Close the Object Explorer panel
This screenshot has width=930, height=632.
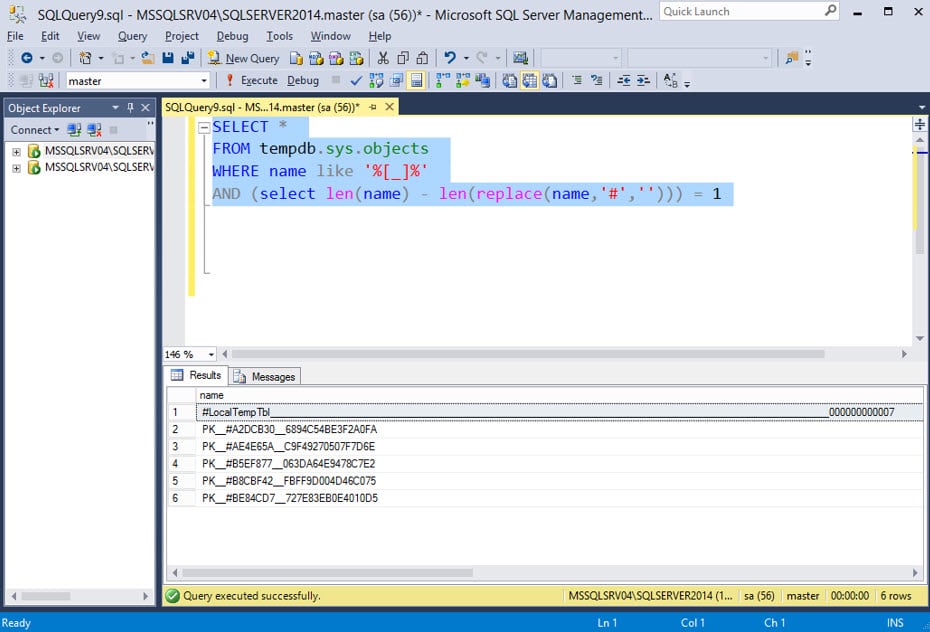click(145, 107)
